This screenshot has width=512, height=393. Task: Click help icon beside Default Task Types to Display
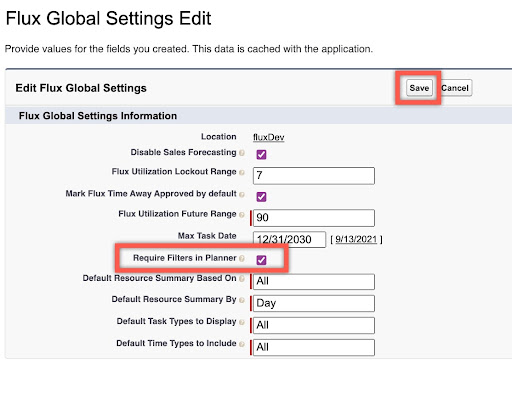pyautogui.click(x=242, y=322)
